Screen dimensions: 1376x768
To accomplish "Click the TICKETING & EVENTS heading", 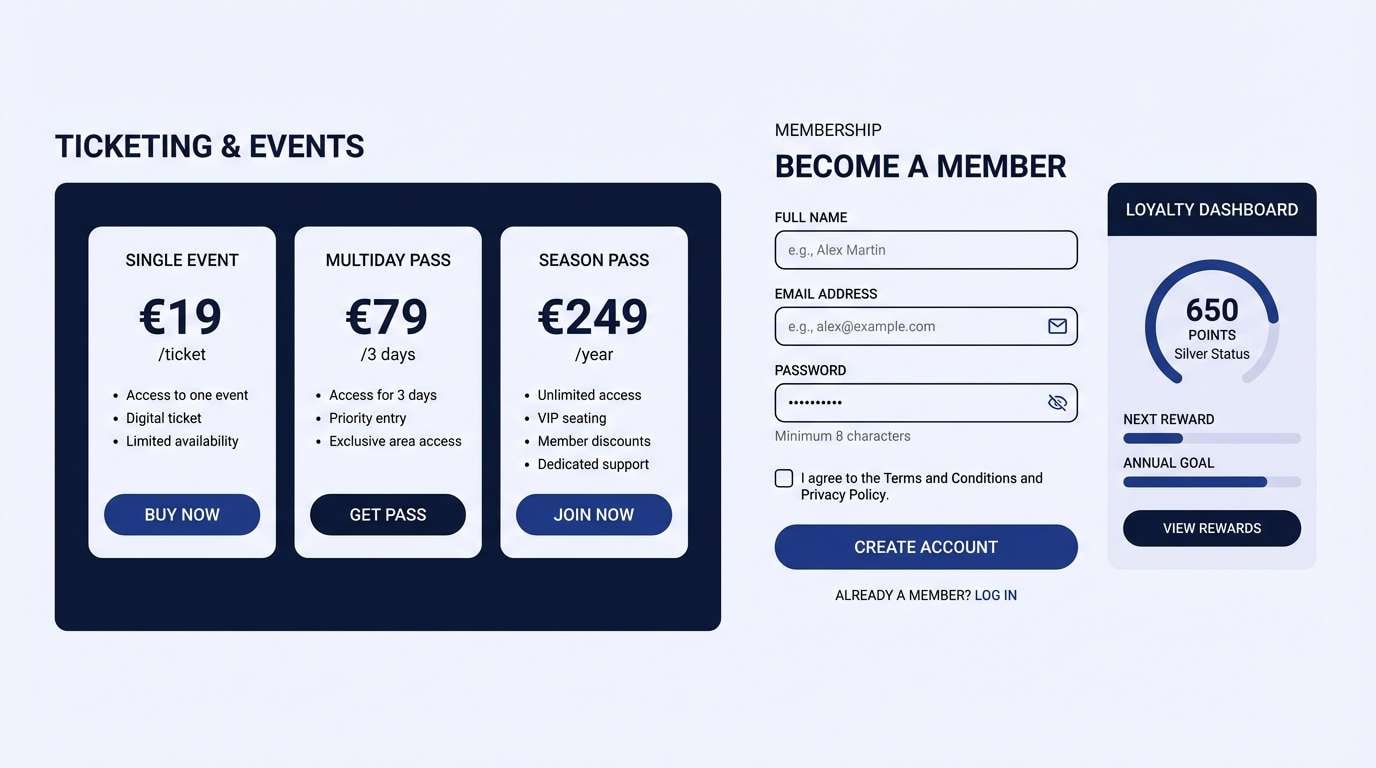I will tap(210, 146).
